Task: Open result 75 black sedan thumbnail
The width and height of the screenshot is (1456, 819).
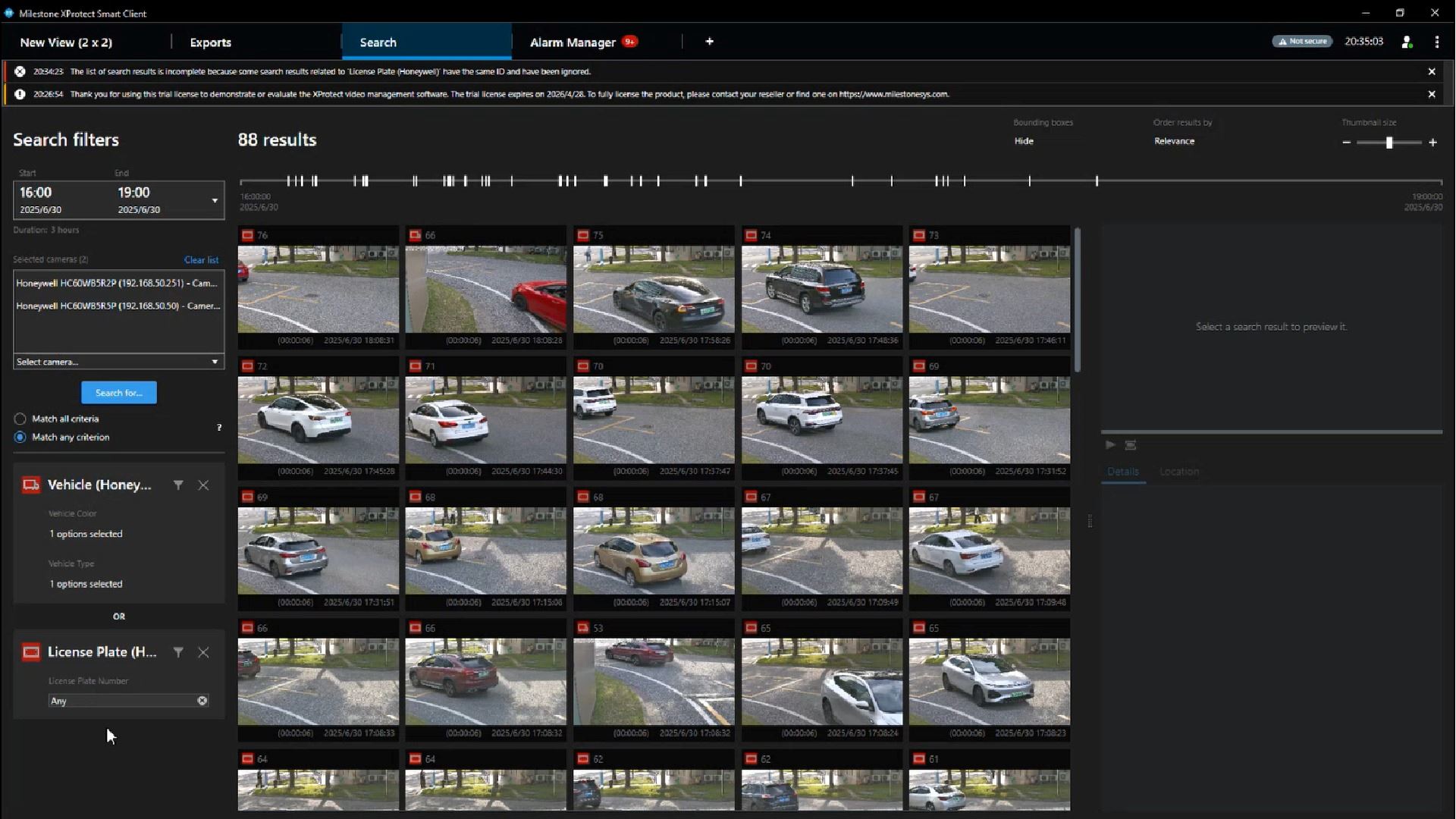Action: pyautogui.click(x=654, y=290)
